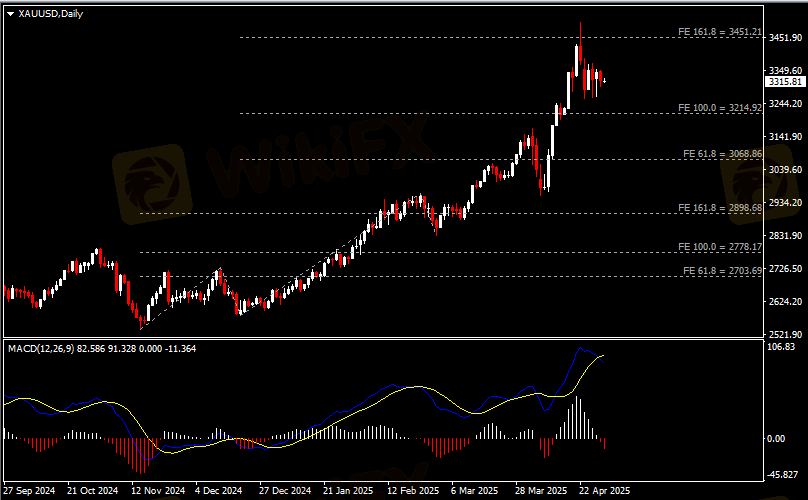The height and width of the screenshot is (500, 808).
Task: Click price axis value 3451.90
Action: (785, 38)
